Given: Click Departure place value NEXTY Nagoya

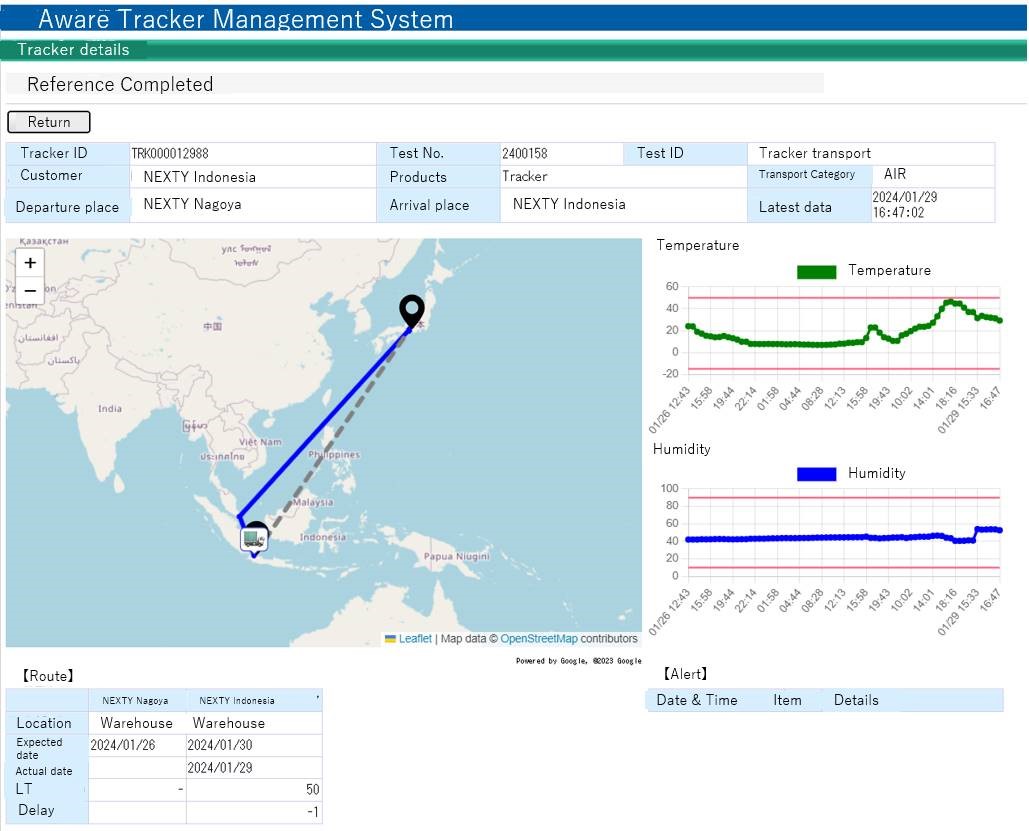Looking at the screenshot, I should pyautogui.click(x=192, y=204).
